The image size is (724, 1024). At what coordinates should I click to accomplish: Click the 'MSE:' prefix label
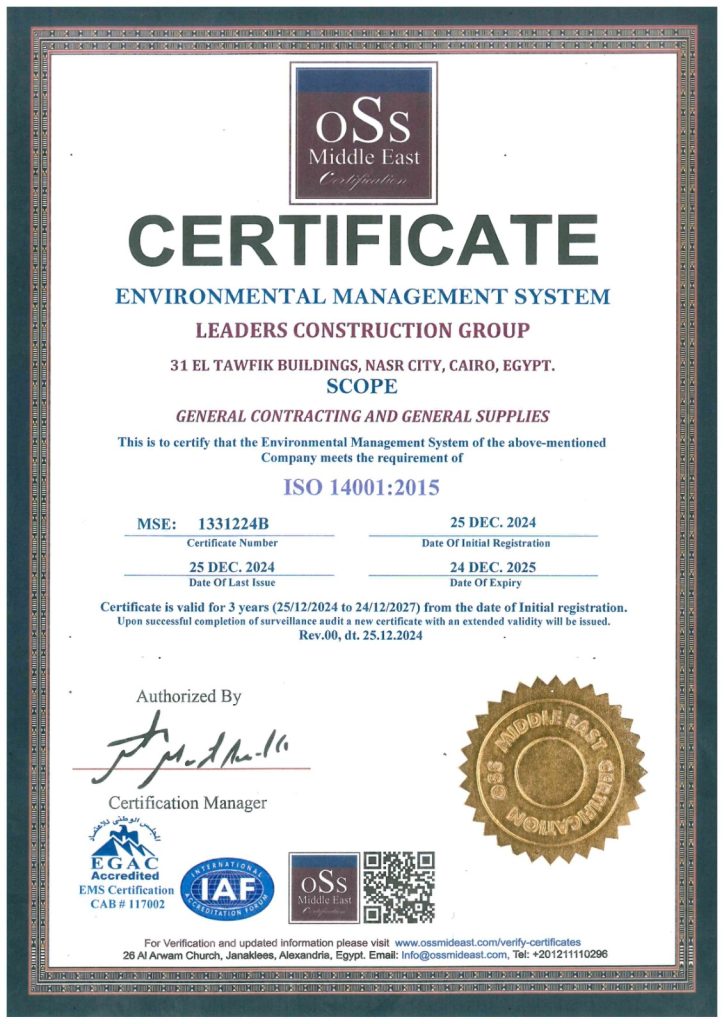point(157,524)
